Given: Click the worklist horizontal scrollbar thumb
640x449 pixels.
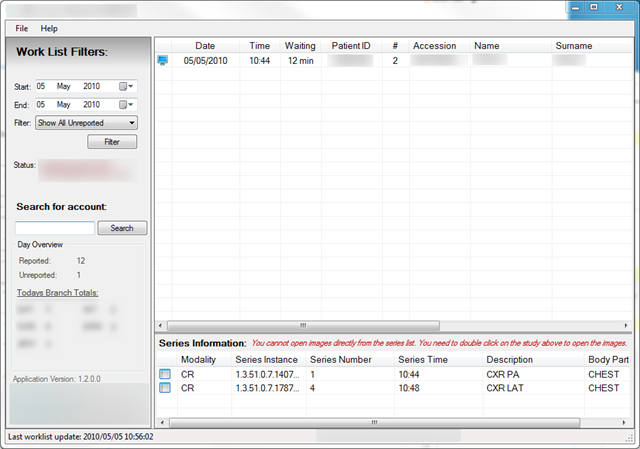Looking at the screenshot, I should (x=303, y=326).
